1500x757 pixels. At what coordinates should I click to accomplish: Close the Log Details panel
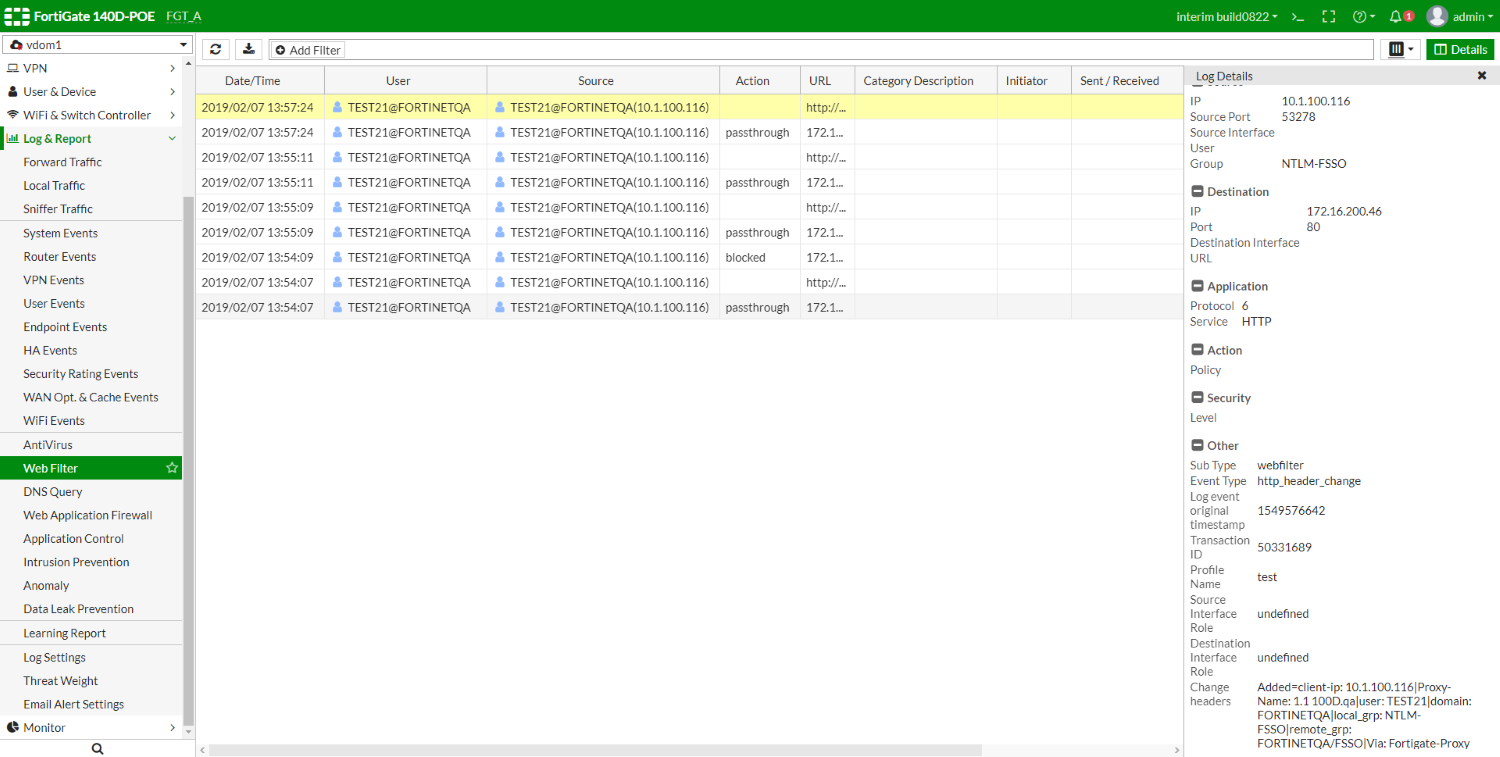point(1482,76)
